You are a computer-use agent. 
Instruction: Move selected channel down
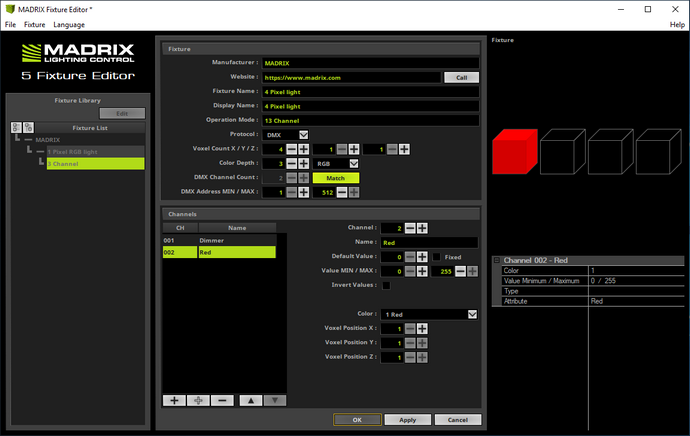click(275, 400)
